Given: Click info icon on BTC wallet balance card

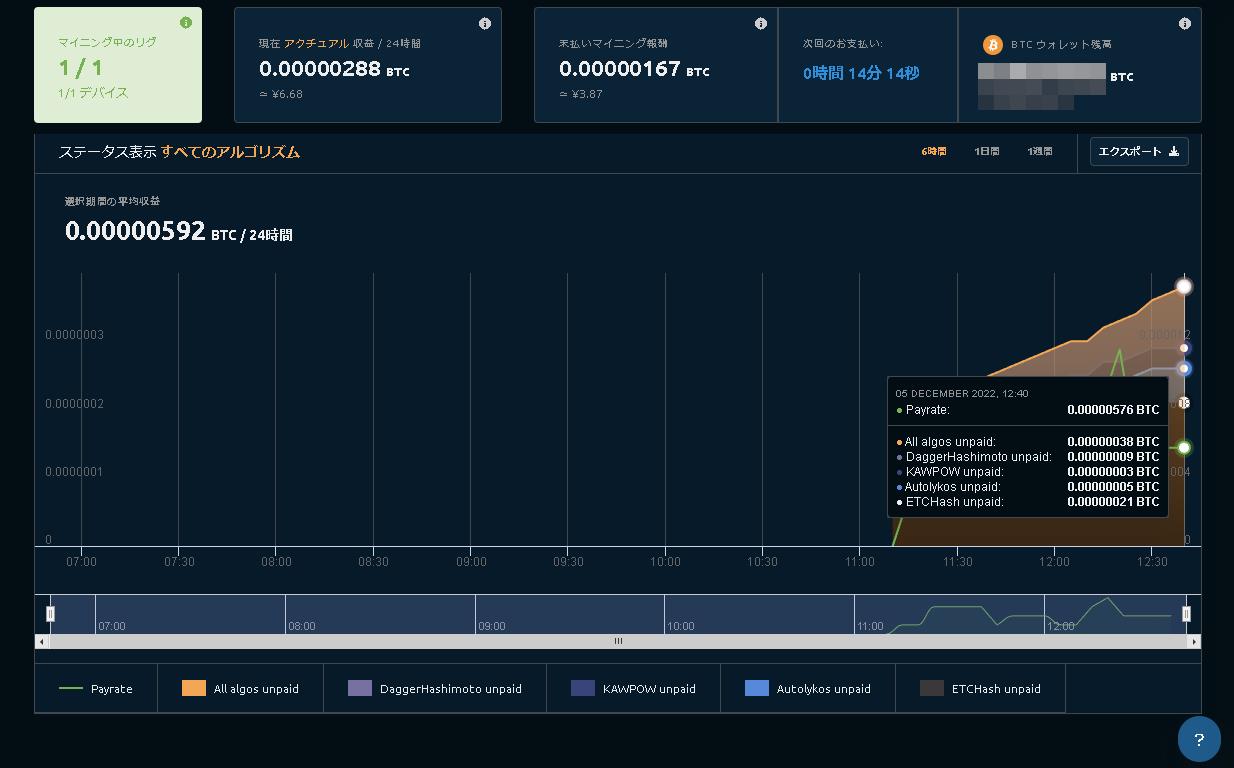Looking at the screenshot, I should tap(1185, 23).
